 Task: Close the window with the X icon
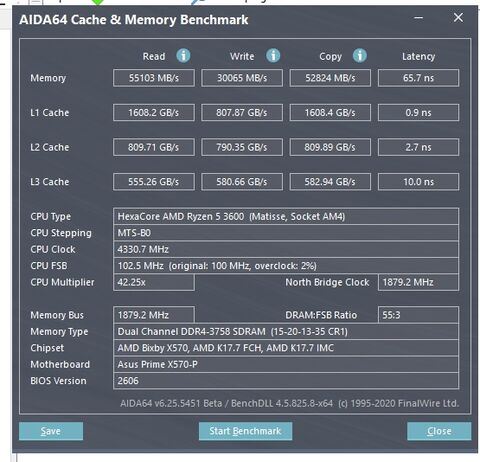(458, 18)
